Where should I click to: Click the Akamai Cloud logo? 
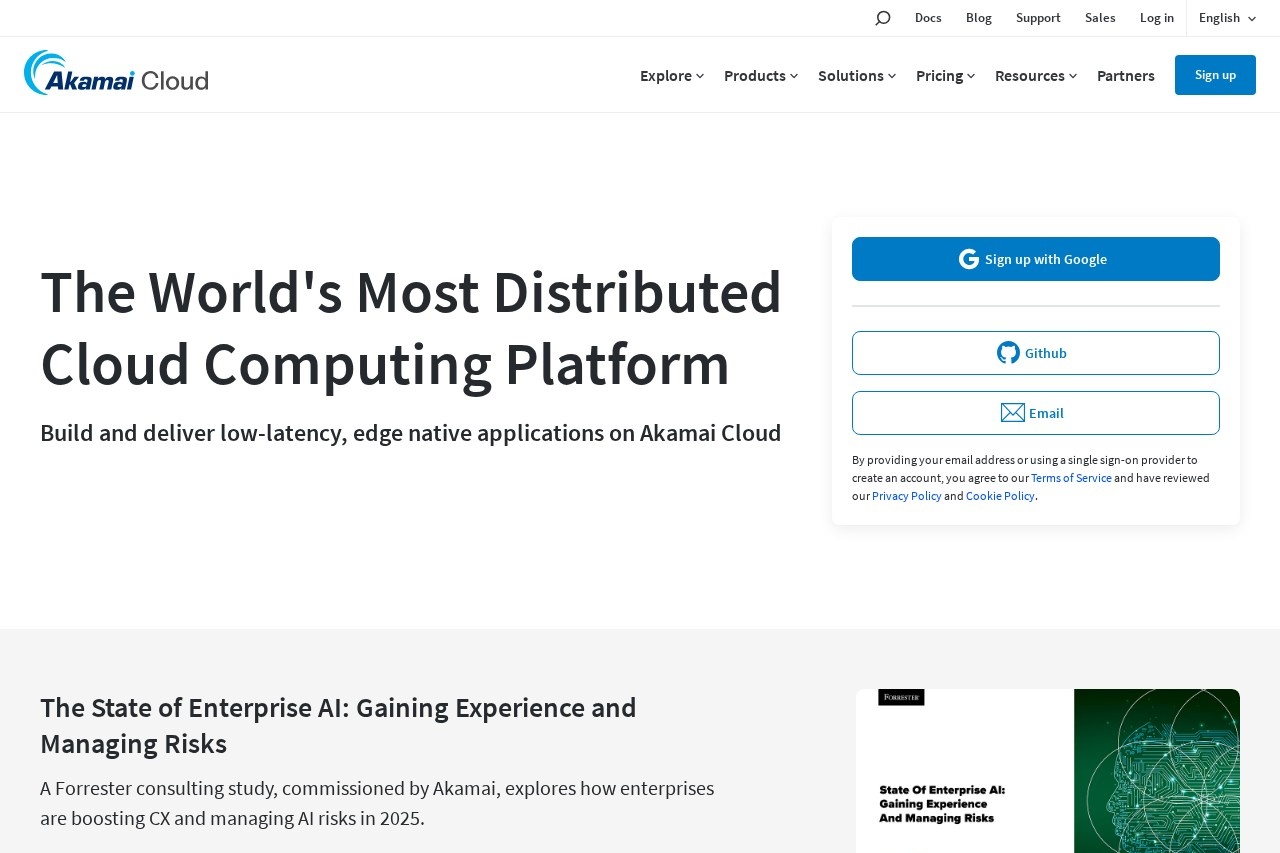coord(115,73)
